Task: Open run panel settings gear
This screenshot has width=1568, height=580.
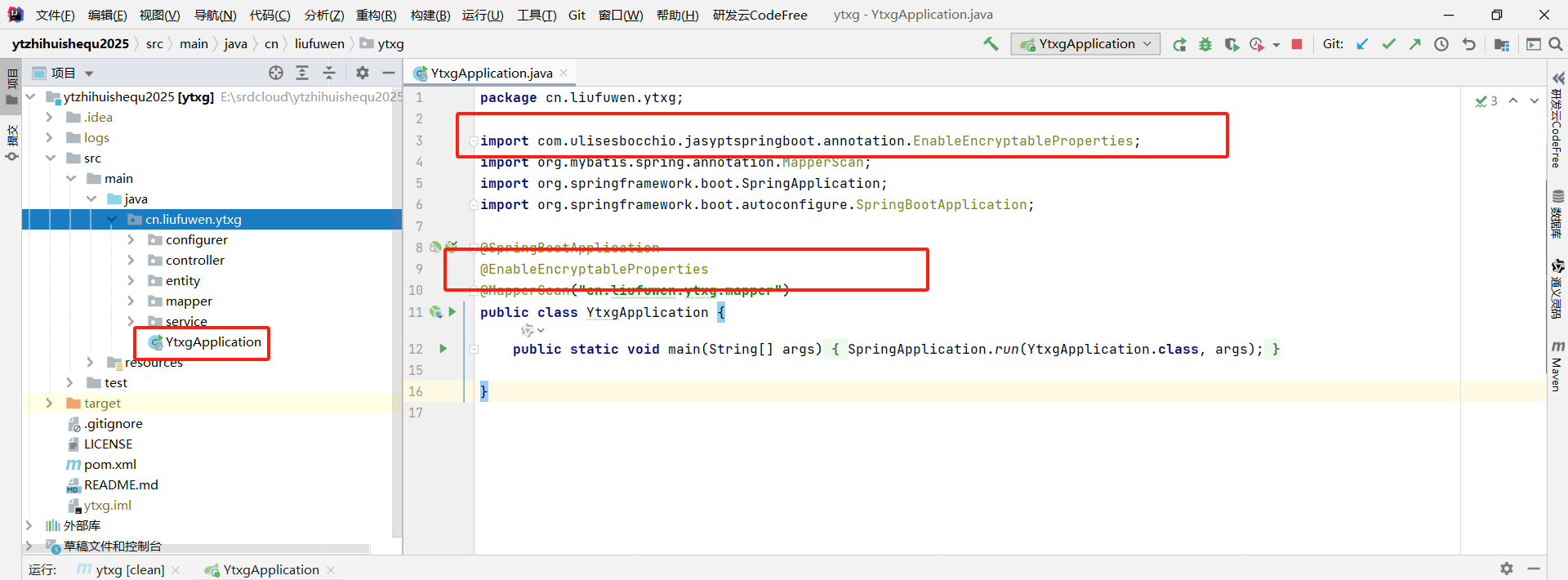Action: tap(1507, 569)
